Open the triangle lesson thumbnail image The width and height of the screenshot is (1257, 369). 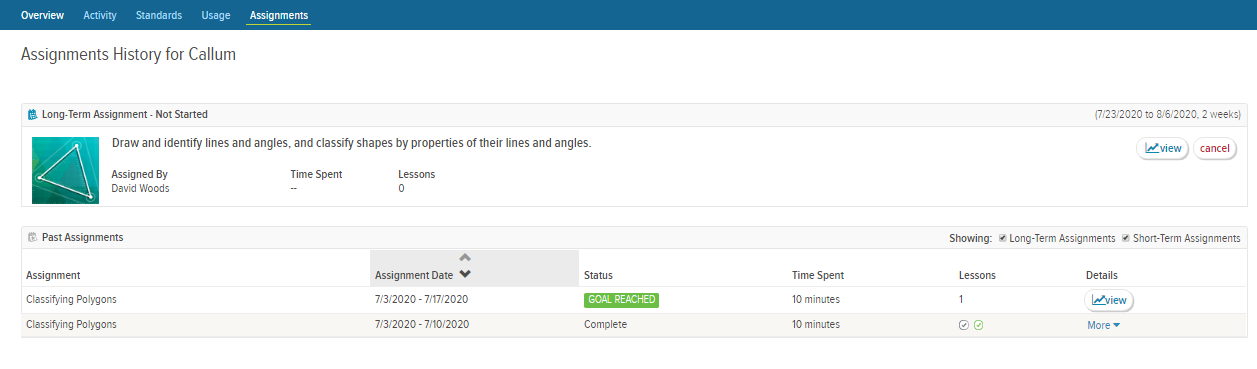[65, 170]
